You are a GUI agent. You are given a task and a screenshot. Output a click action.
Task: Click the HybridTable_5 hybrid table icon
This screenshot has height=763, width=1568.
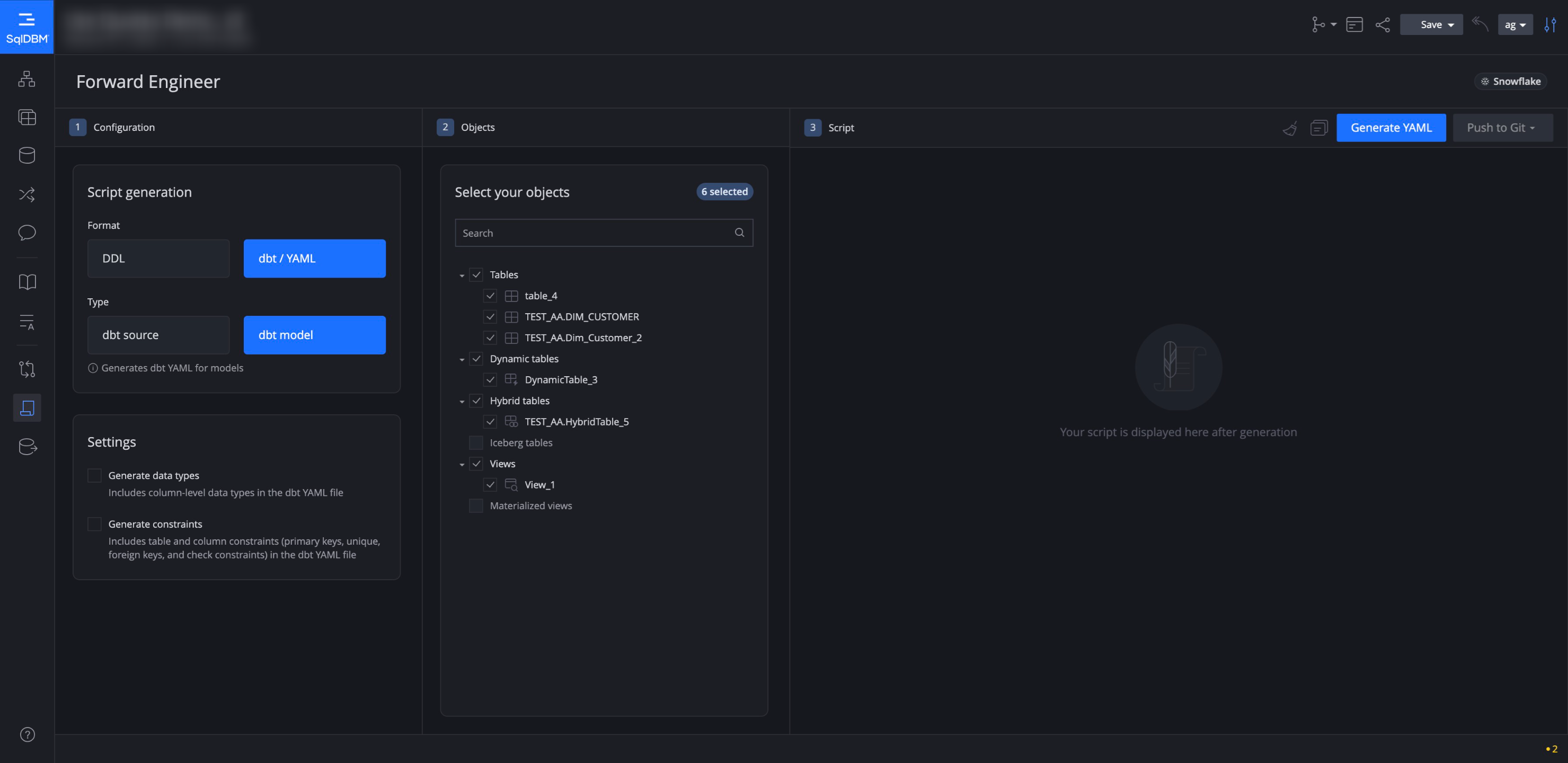pyautogui.click(x=511, y=422)
